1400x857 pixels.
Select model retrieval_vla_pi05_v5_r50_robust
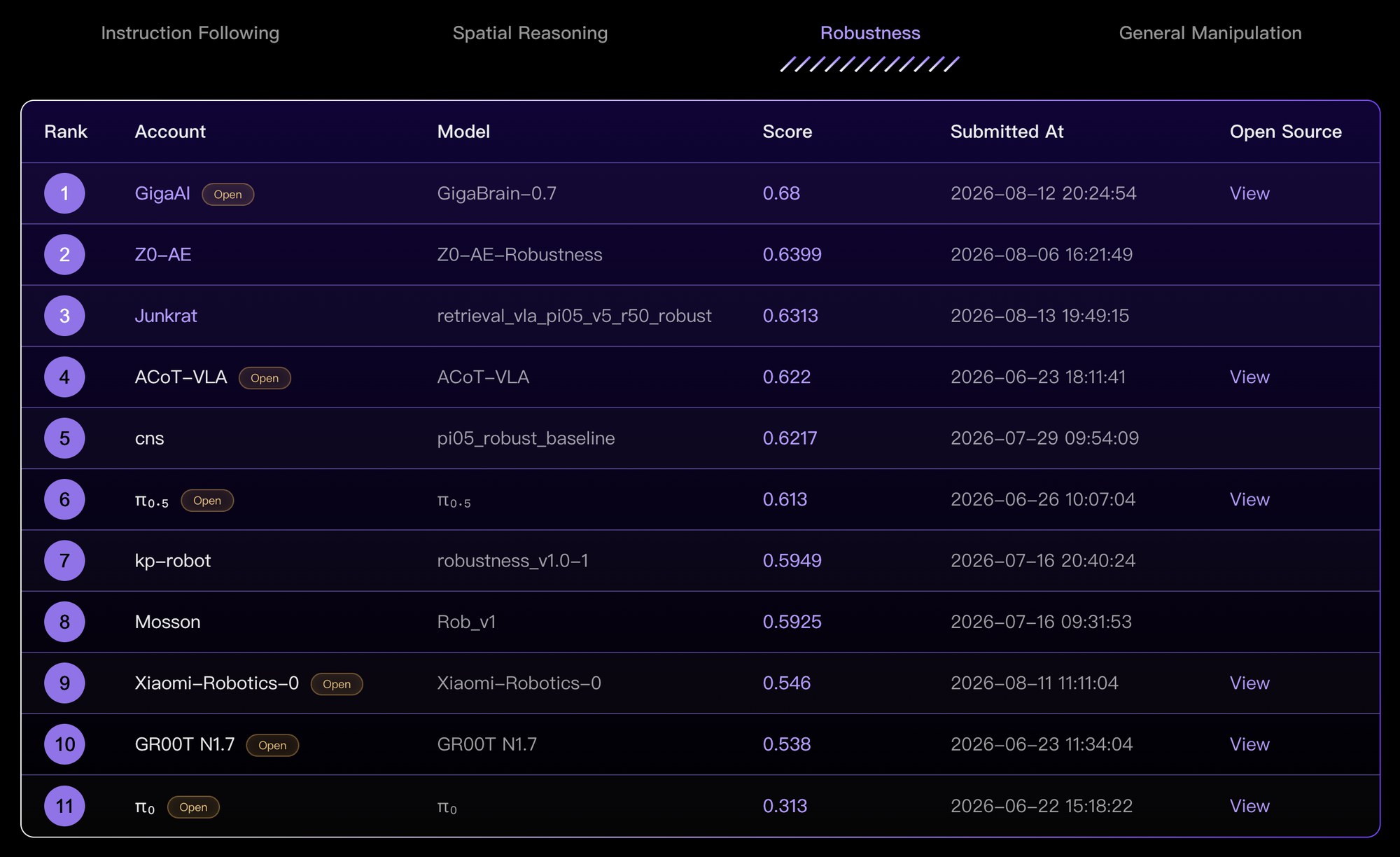[574, 316]
